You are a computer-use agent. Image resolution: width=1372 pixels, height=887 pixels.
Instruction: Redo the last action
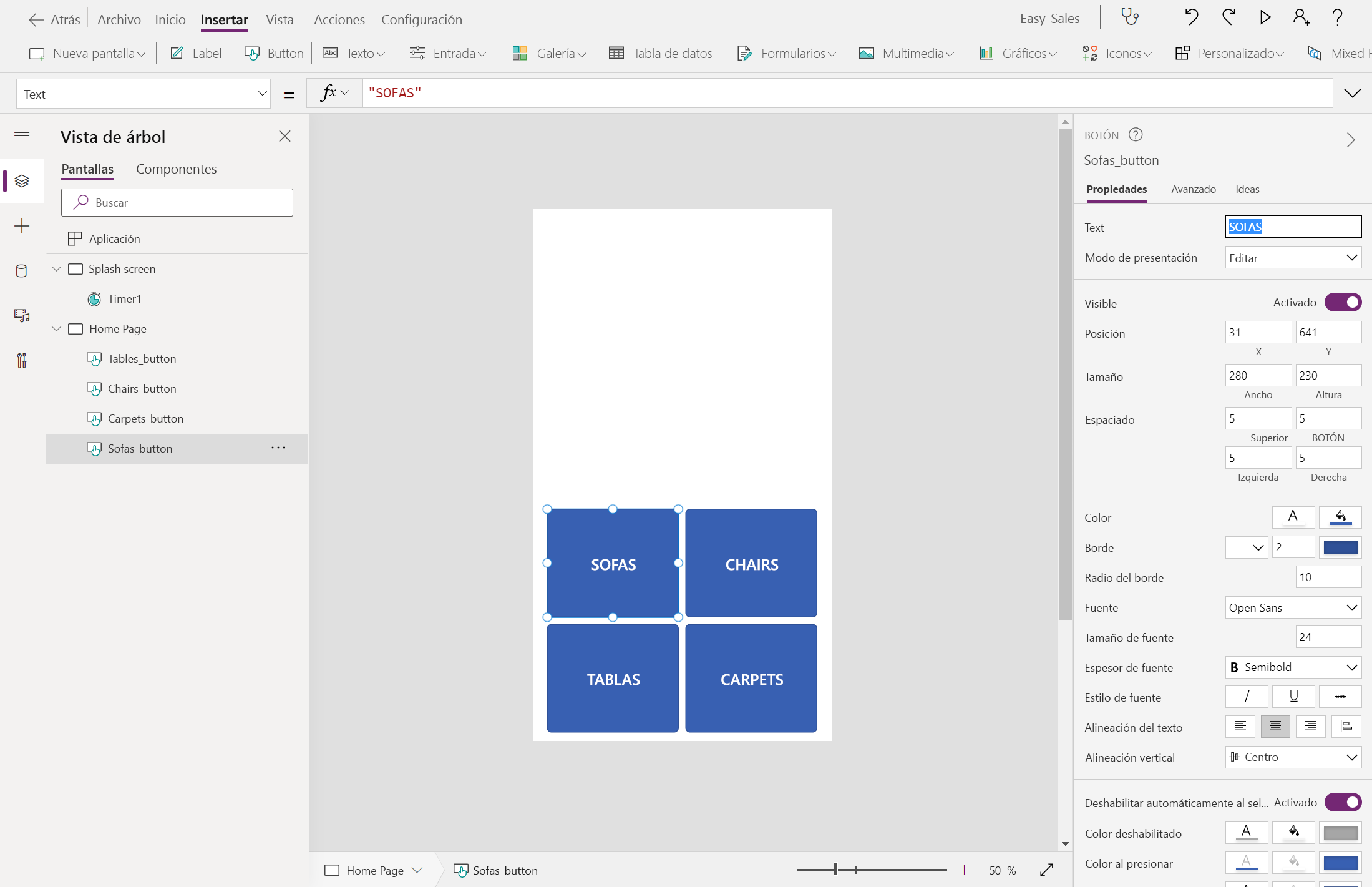tap(1228, 17)
